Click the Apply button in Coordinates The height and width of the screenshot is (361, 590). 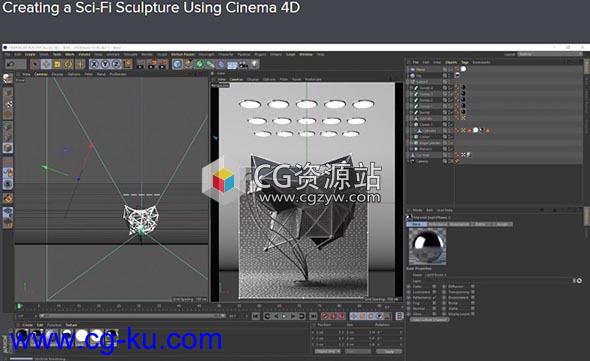click(x=389, y=352)
